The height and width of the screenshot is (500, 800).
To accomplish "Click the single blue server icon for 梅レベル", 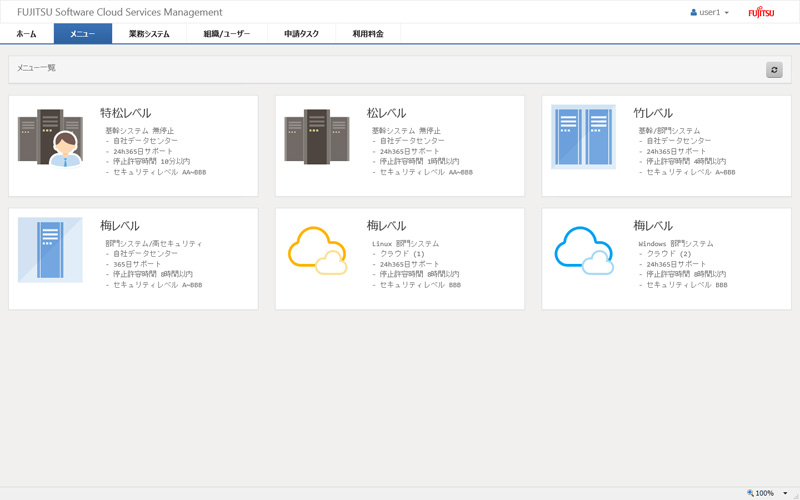I will (50, 250).
